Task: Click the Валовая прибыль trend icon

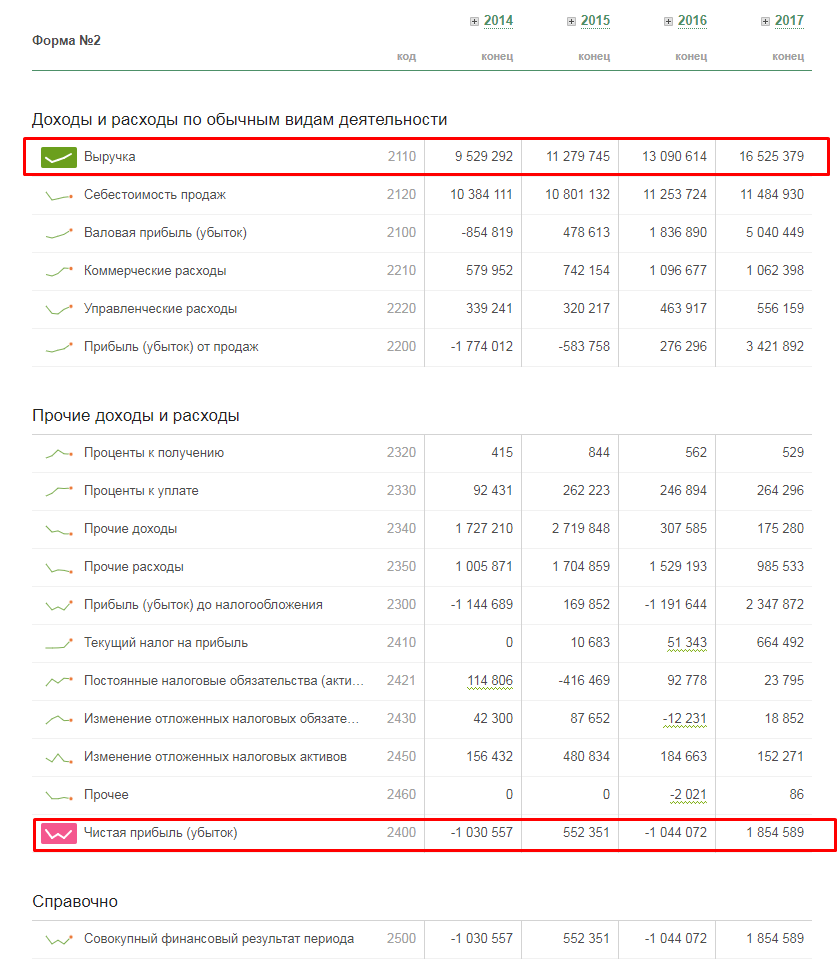Action: pos(59,233)
